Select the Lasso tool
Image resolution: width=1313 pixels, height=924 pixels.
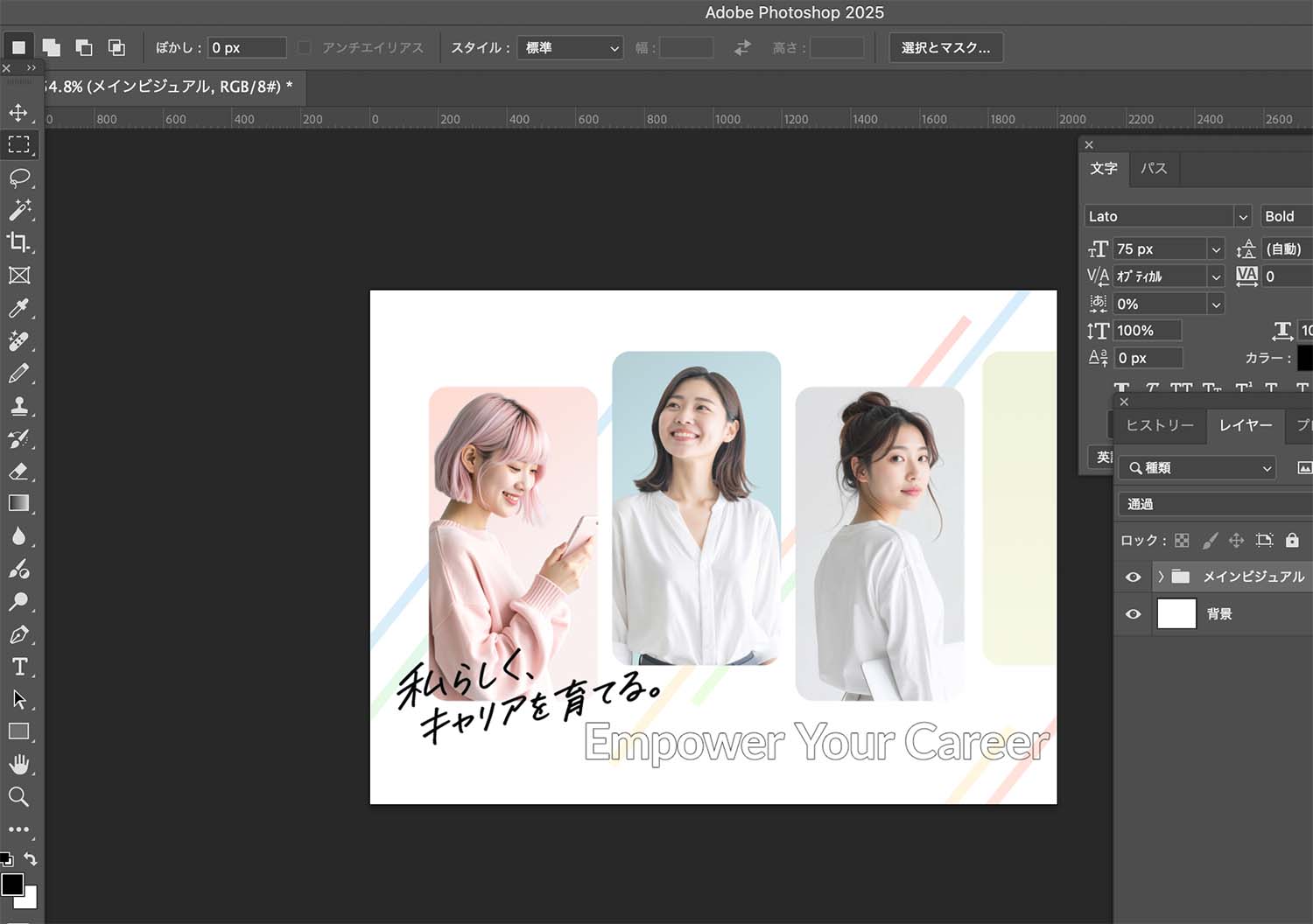tap(18, 178)
